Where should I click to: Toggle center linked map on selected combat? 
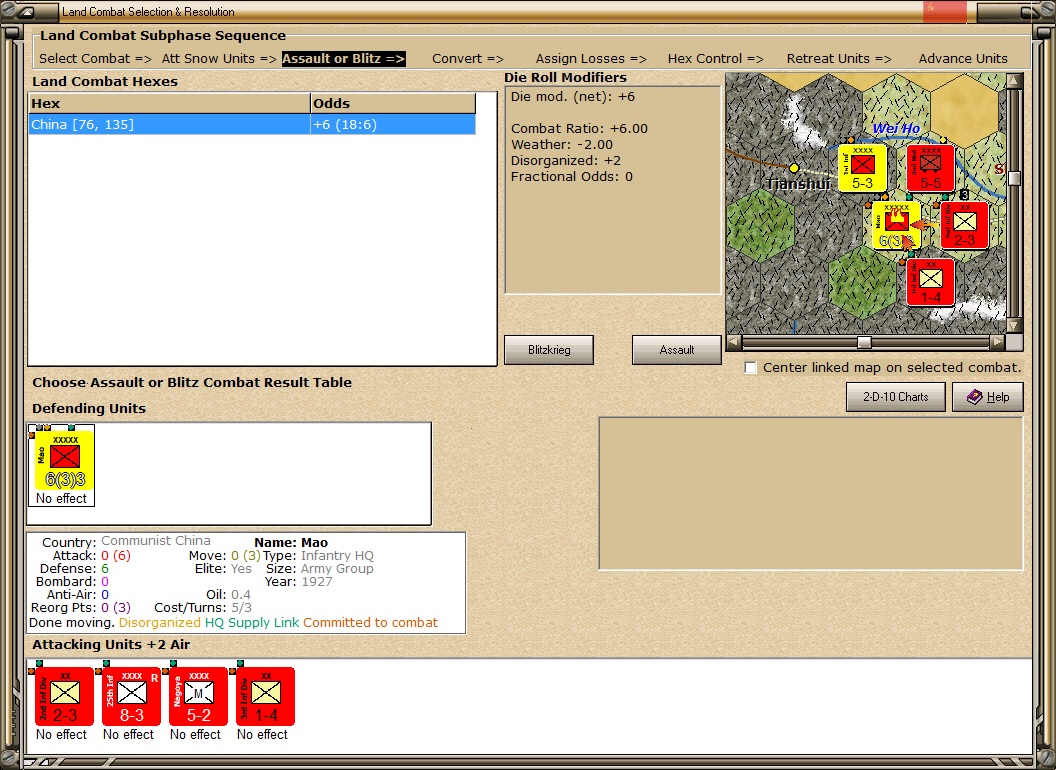(750, 368)
